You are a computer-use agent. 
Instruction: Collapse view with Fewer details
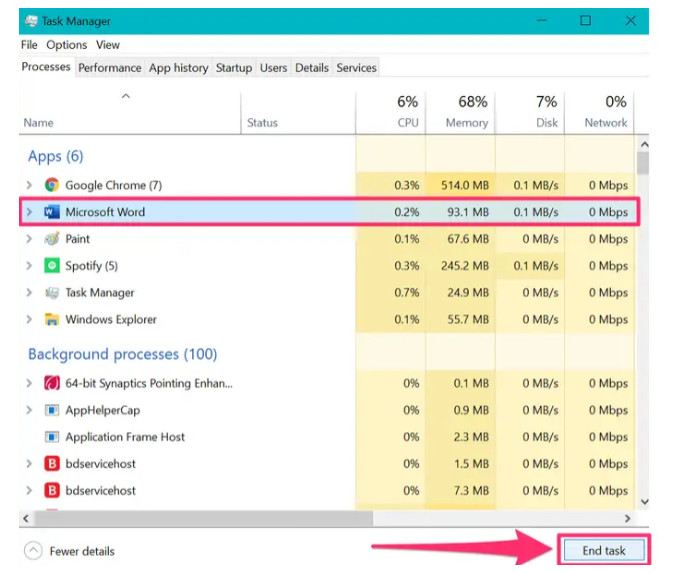click(x=69, y=551)
